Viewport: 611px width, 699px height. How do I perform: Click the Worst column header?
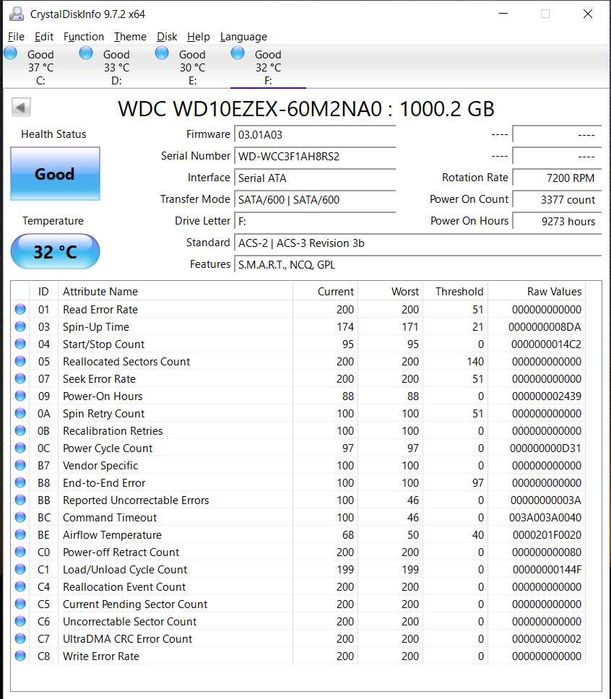pos(390,292)
